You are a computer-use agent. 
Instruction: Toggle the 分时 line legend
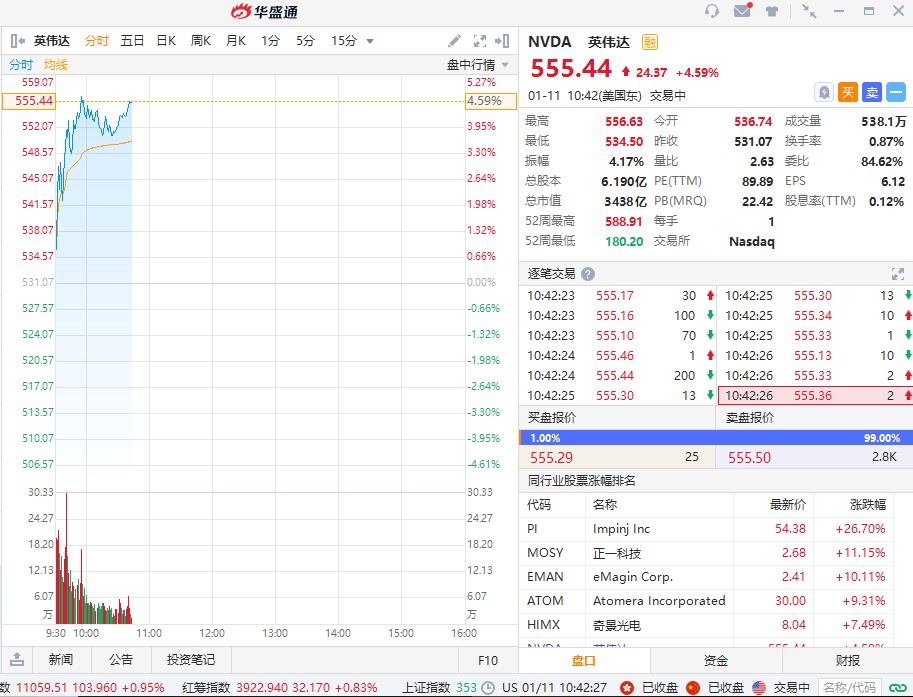pyautogui.click(x=21, y=64)
